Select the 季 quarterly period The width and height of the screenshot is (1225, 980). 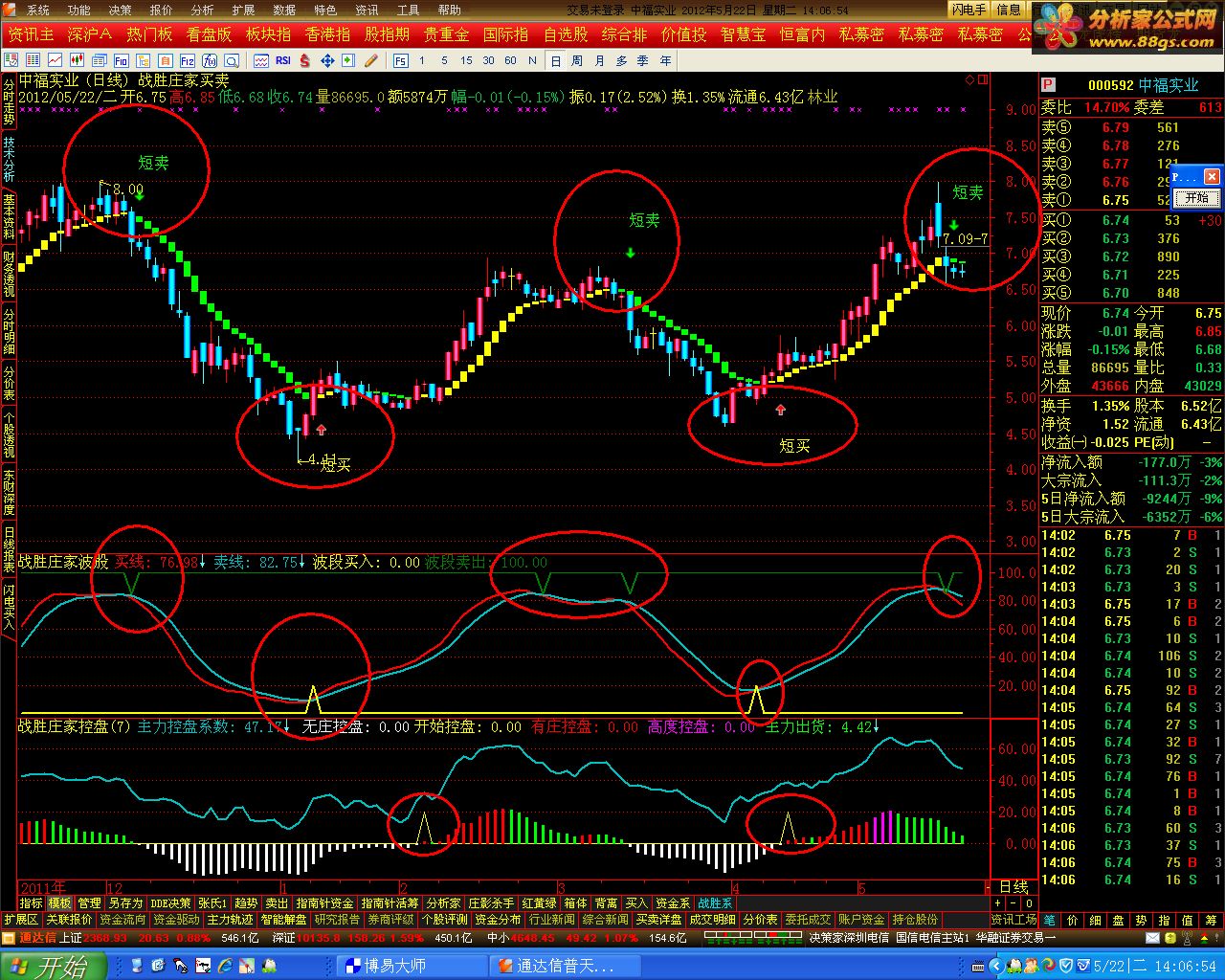642,60
